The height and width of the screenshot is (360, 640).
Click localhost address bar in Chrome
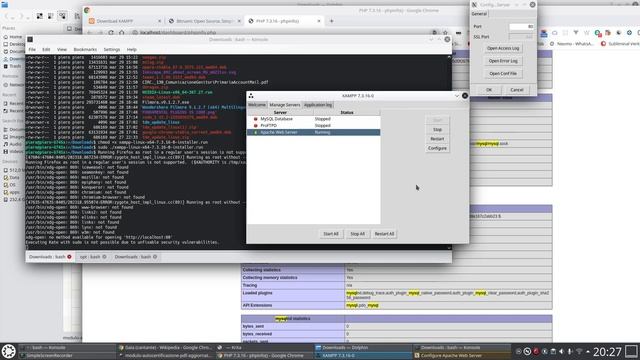pos(178,32)
